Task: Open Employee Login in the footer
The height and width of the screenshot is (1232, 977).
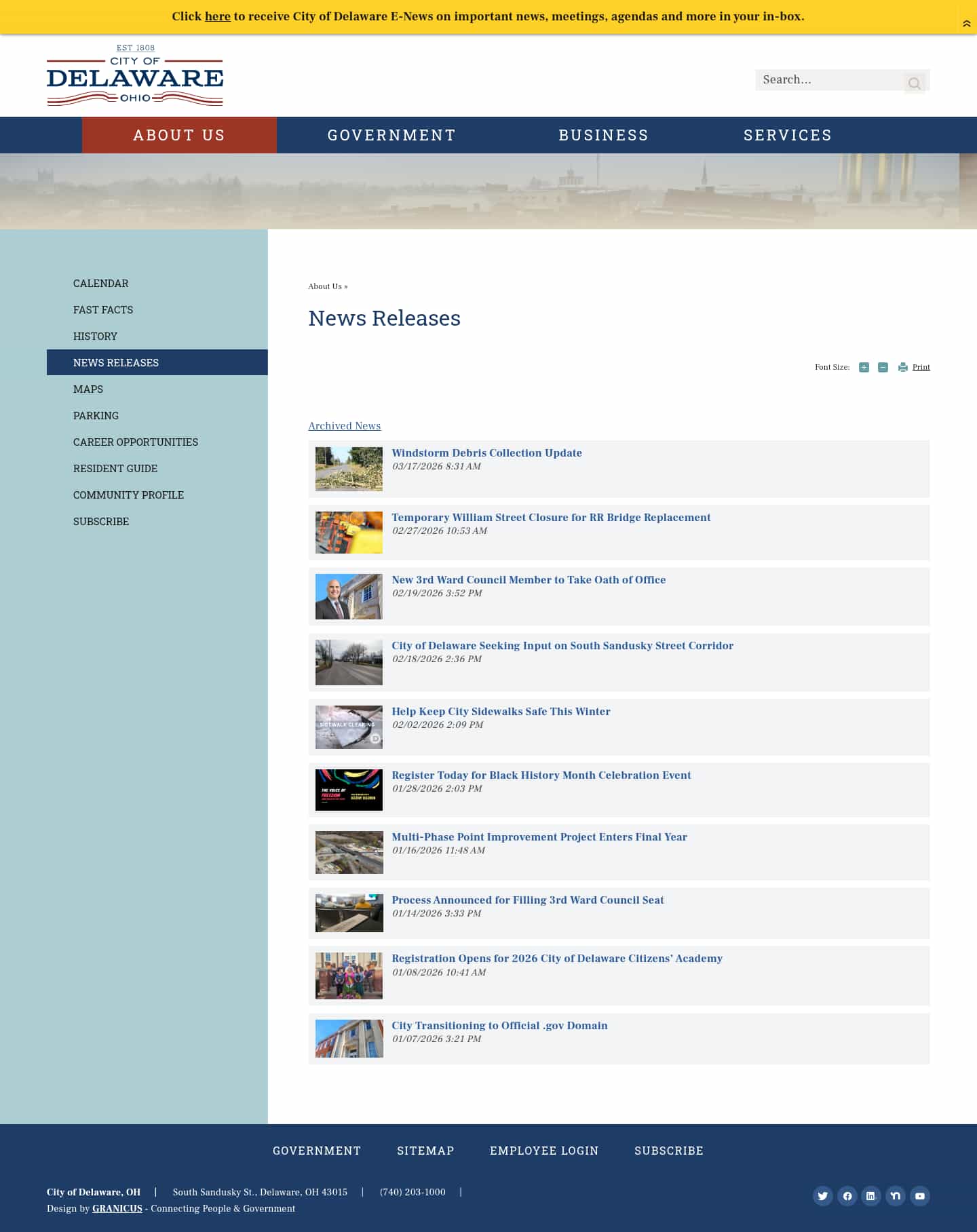Action: click(x=544, y=1151)
